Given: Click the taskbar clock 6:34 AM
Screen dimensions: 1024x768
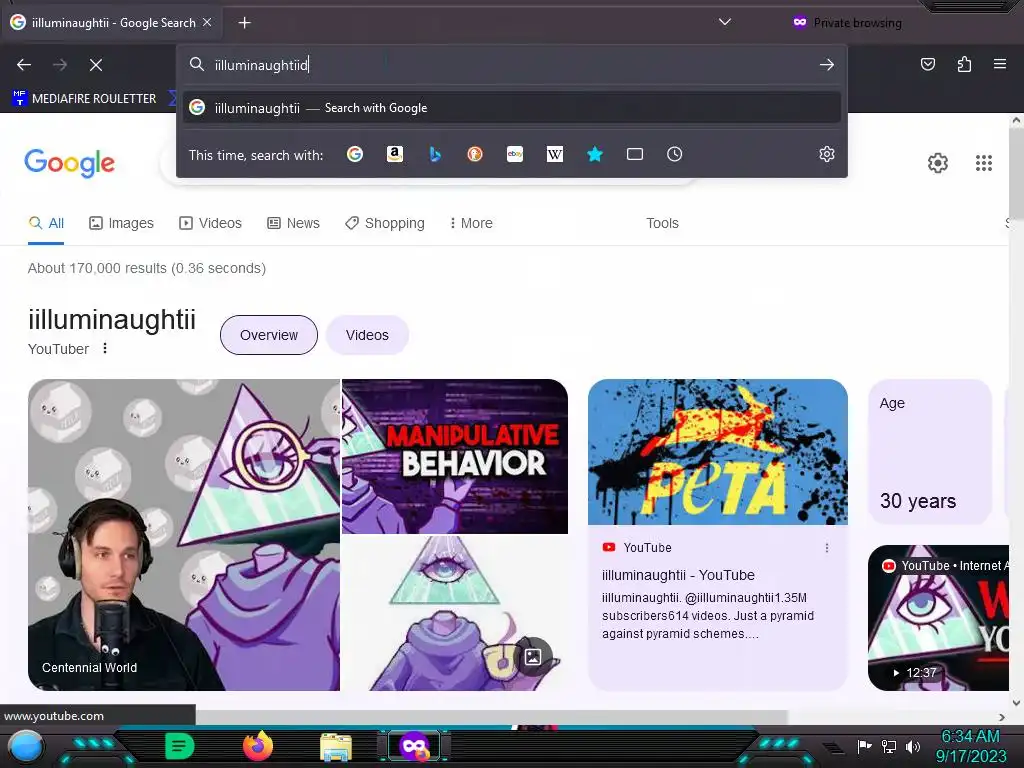Looking at the screenshot, I should pyautogui.click(x=970, y=736).
